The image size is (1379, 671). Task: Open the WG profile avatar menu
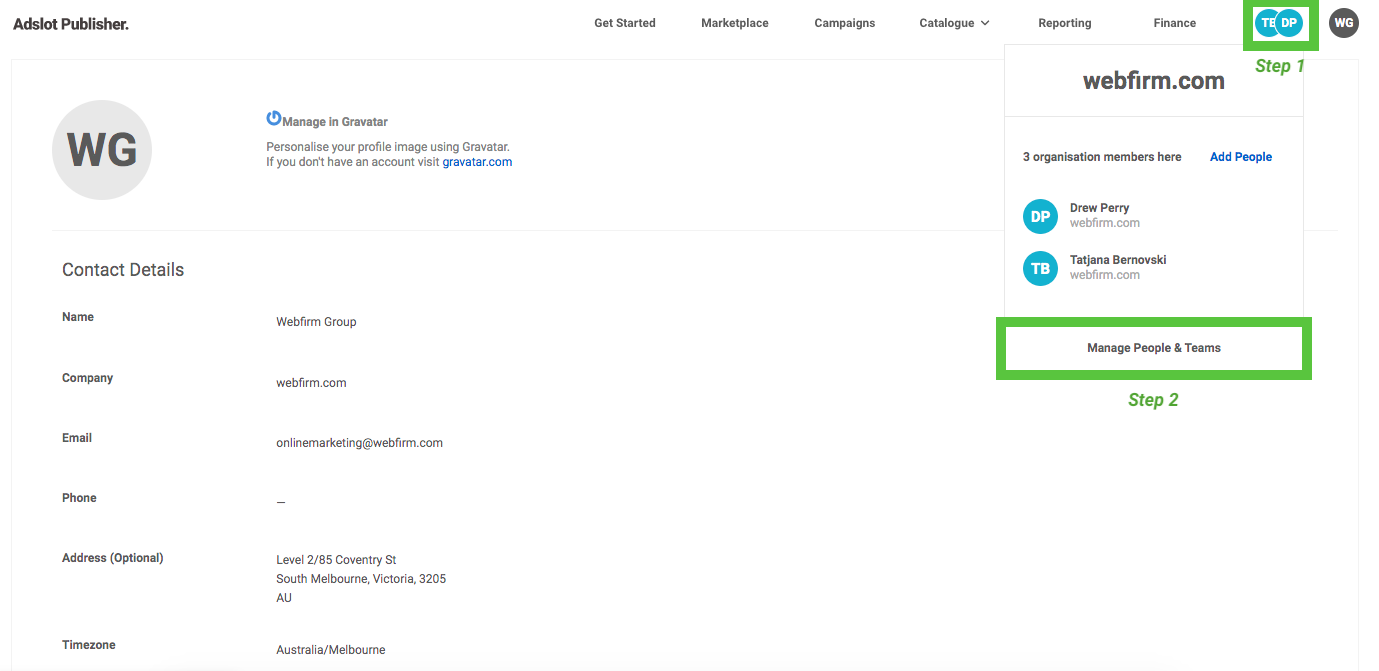1344,23
